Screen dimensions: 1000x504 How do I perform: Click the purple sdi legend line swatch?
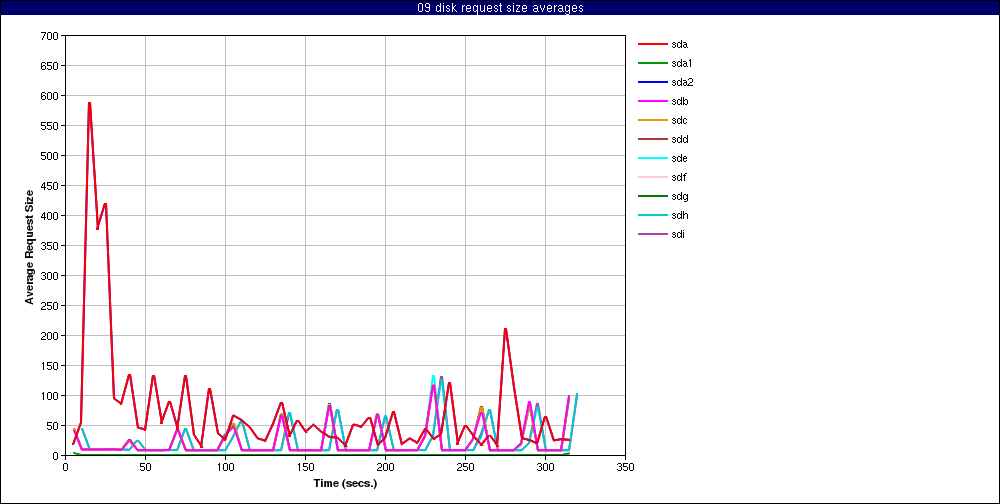tap(652, 234)
